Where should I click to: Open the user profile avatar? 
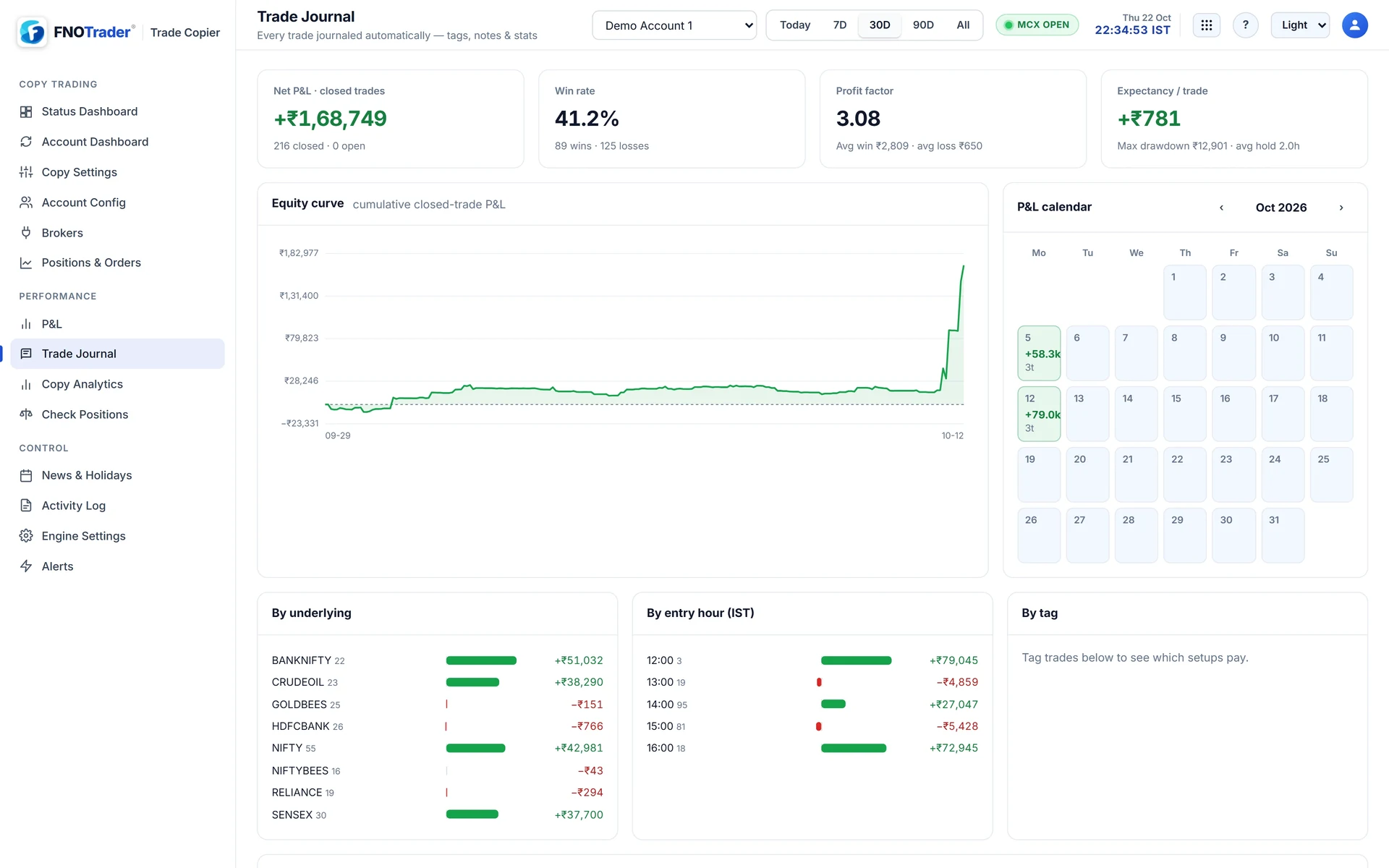(x=1354, y=25)
